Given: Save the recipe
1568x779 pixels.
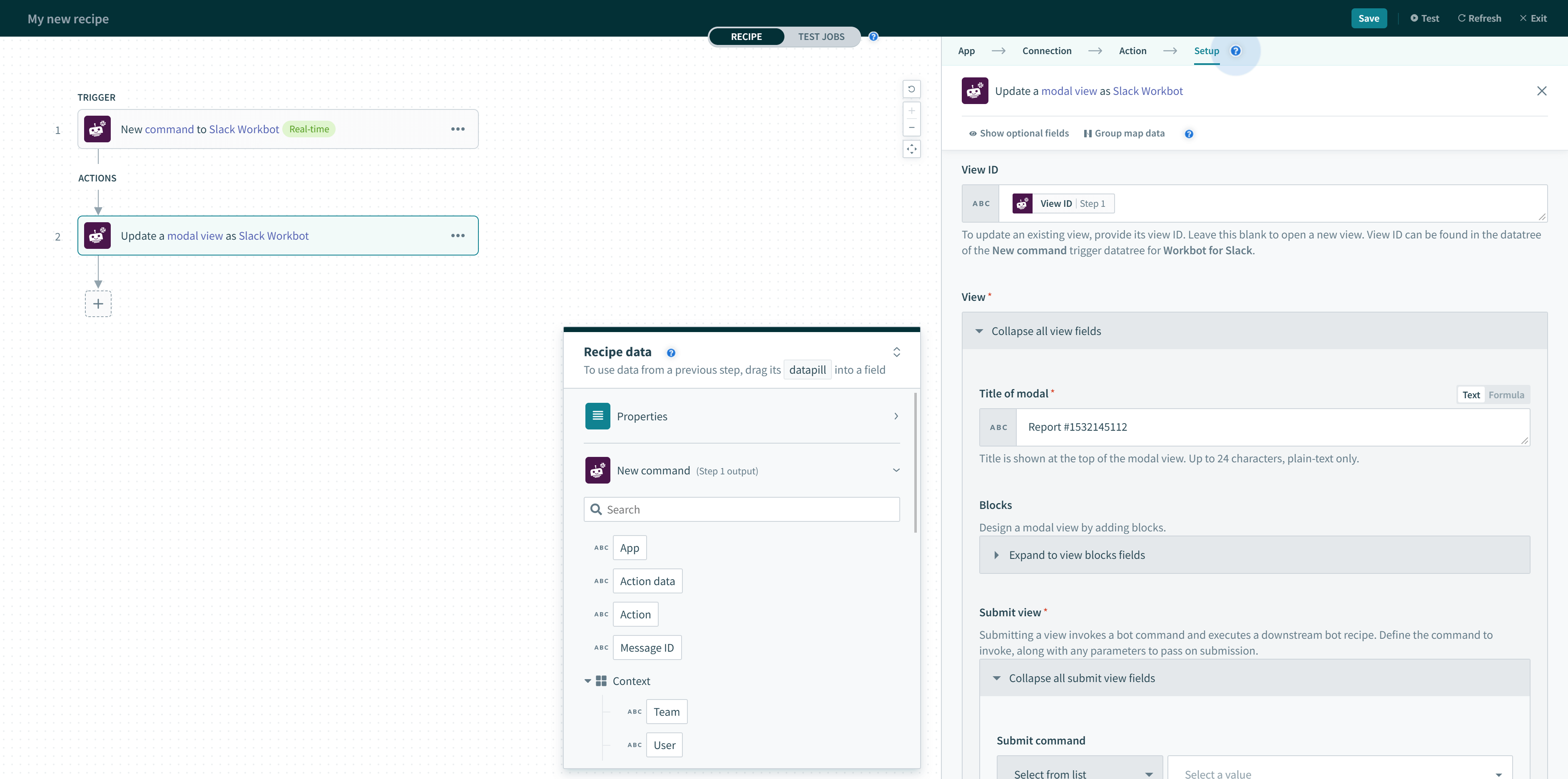Looking at the screenshot, I should pos(1368,18).
